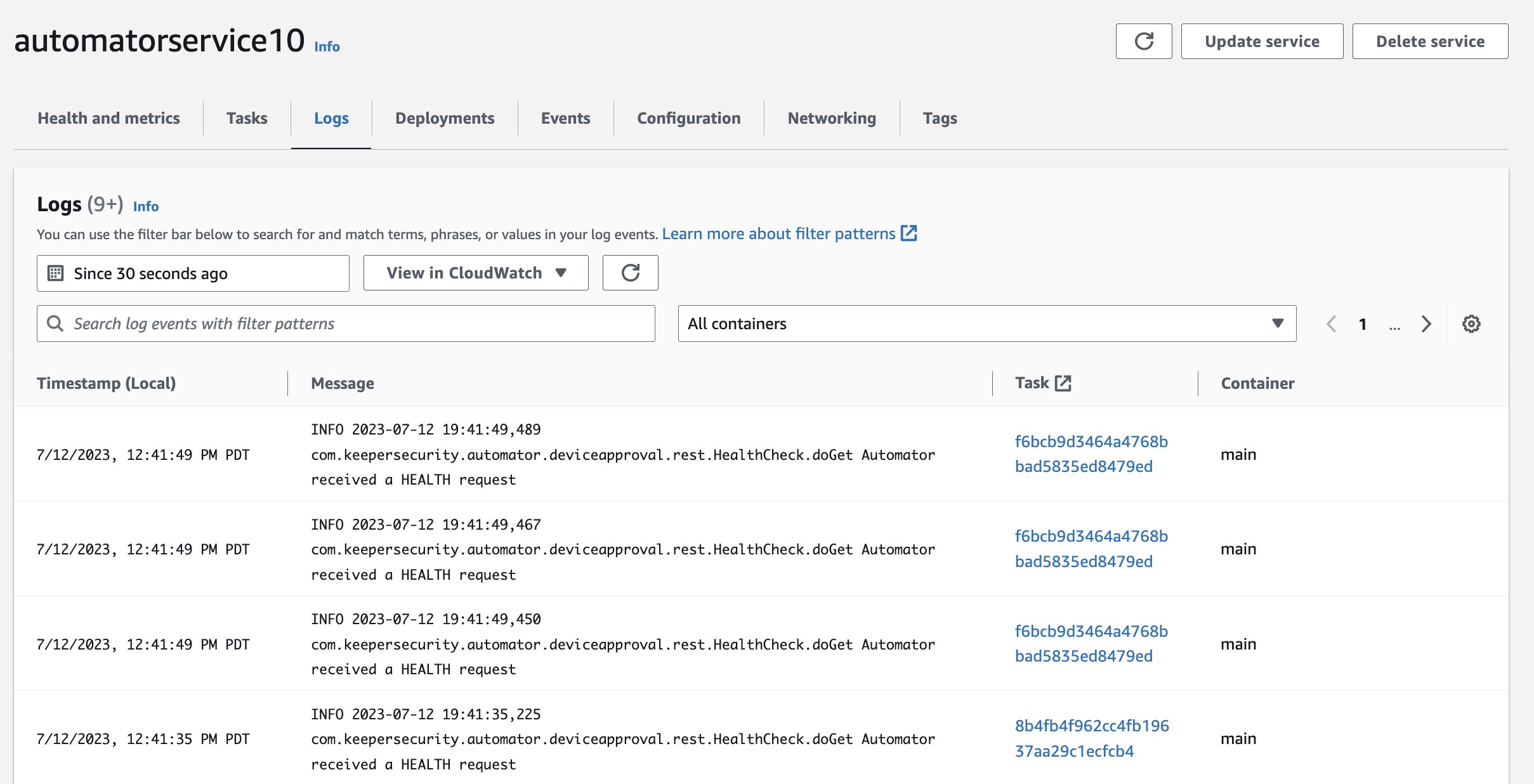The height and width of the screenshot is (784, 1534).
Task: Click the calendar icon in time range field
Action: click(x=56, y=273)
